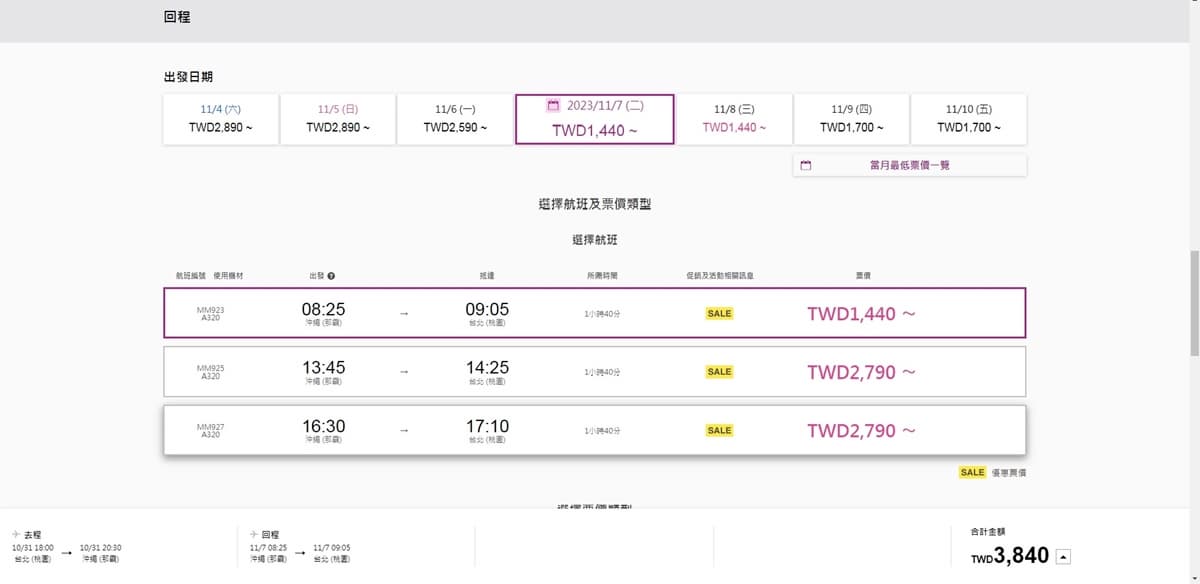Click the calendar icon on the 2023/11/7 date tab
The width and height of the screenshot is (1200, 584).
(x=553, y=105)
